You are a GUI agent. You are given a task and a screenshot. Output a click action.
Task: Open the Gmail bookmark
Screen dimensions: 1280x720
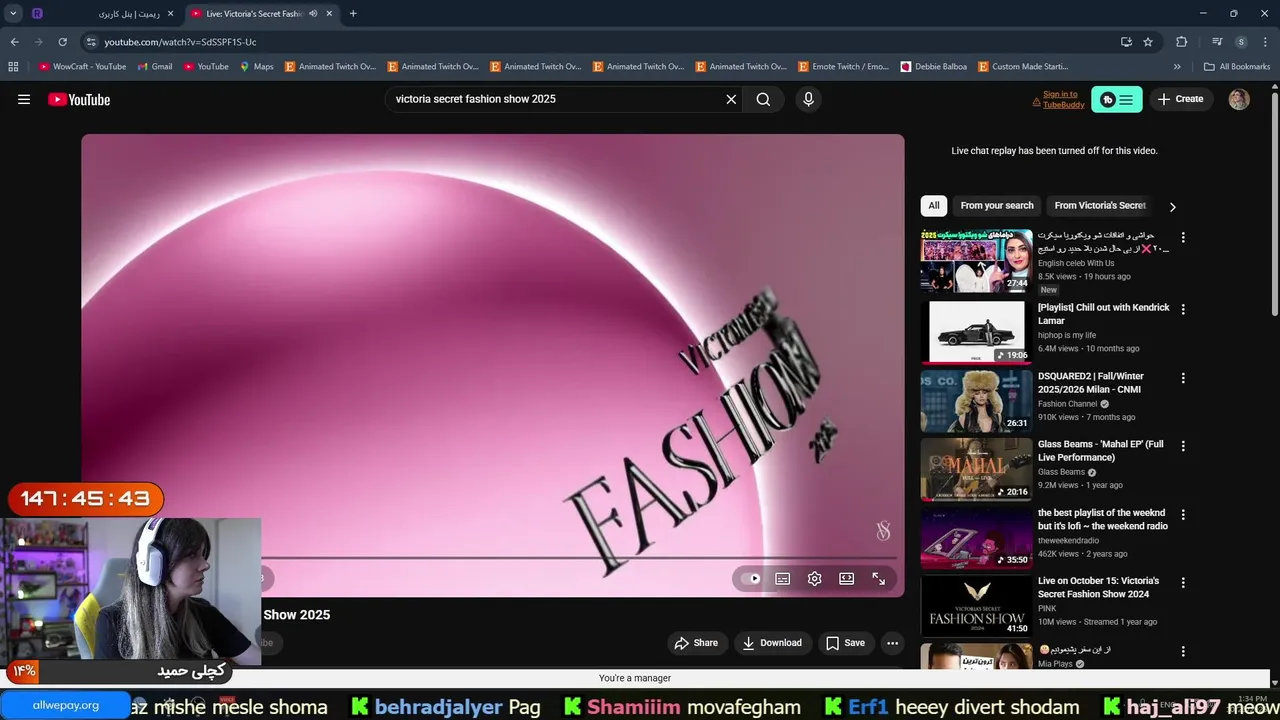[x=155, y=67]
